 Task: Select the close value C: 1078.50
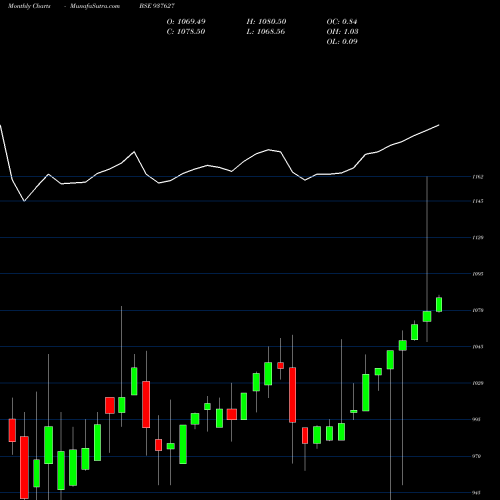pyautogui.click(x=186, y=32)
